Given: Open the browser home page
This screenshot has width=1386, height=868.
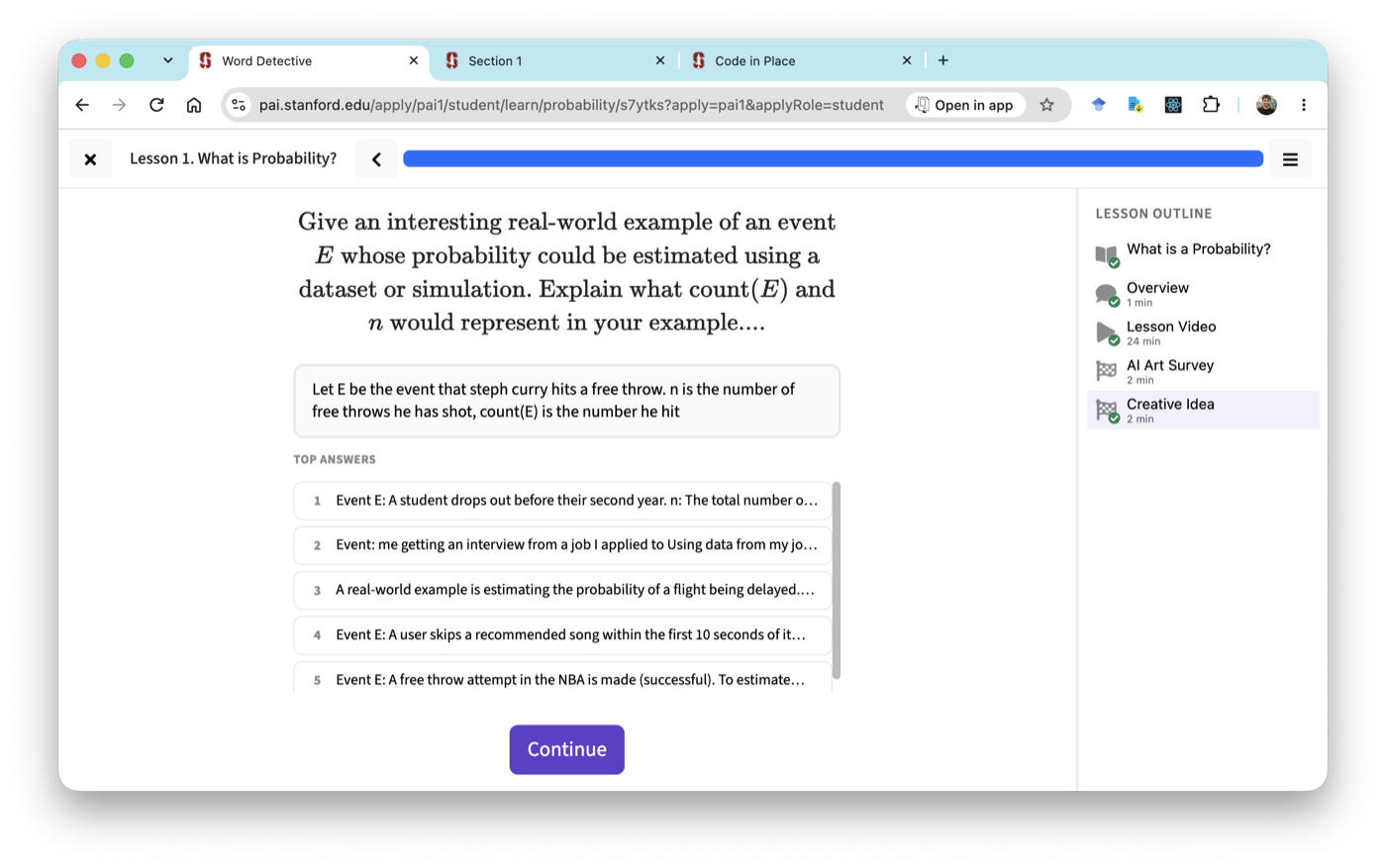Looking at the screenshot, I should coord(194,105).
